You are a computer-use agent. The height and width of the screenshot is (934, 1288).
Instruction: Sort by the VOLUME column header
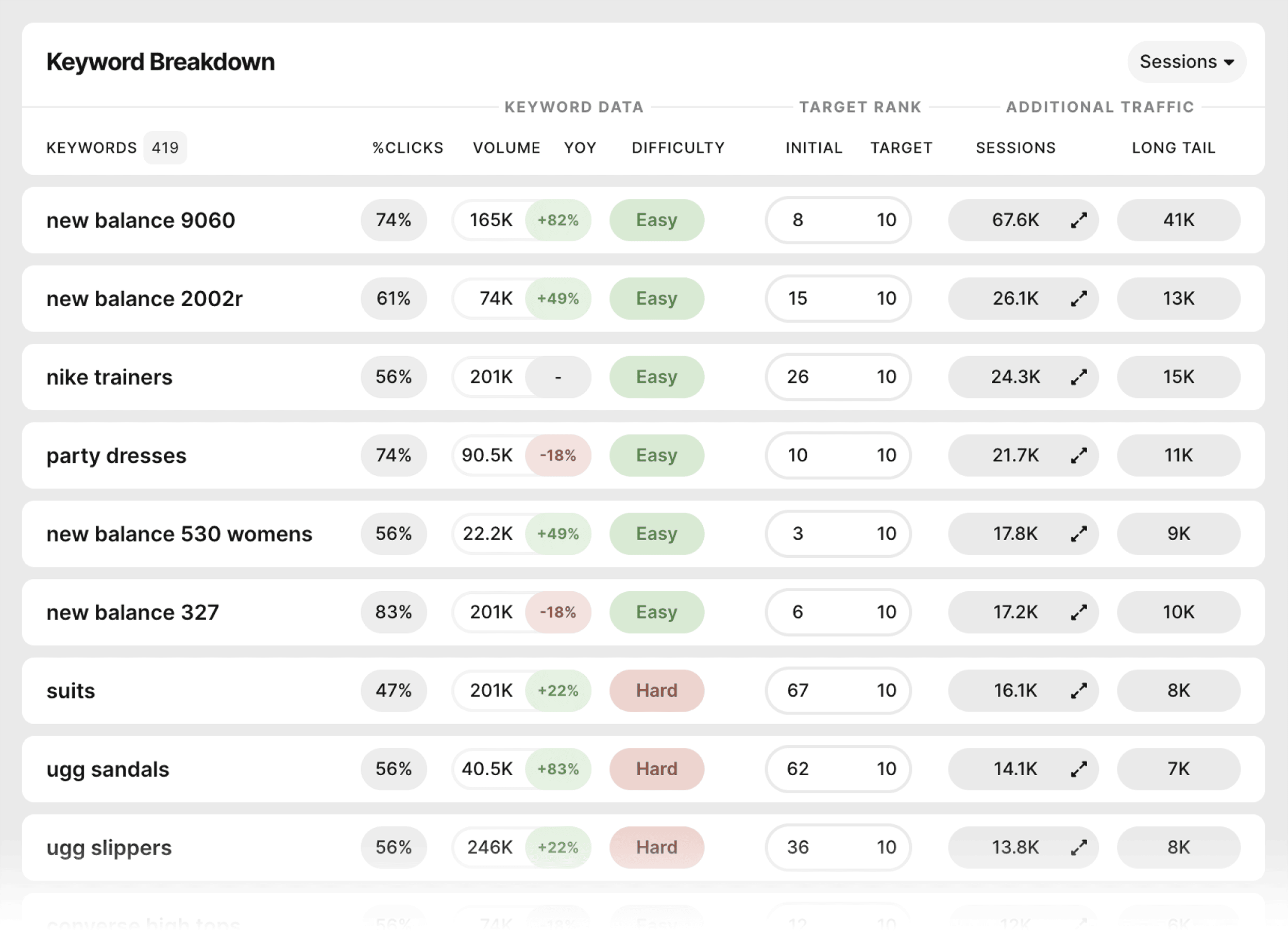(506, 148)
